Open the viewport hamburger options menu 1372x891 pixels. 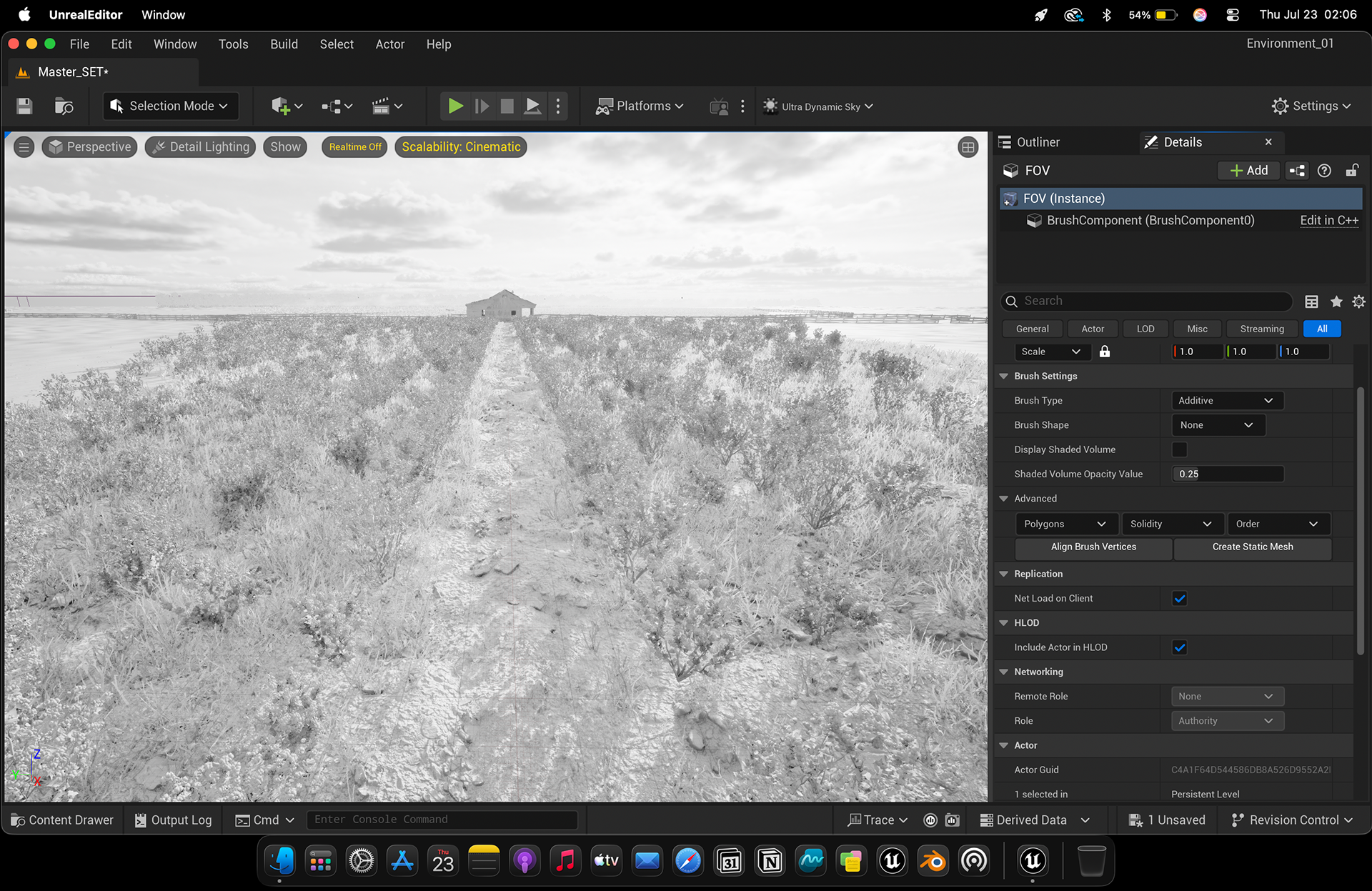pos(24,147)
